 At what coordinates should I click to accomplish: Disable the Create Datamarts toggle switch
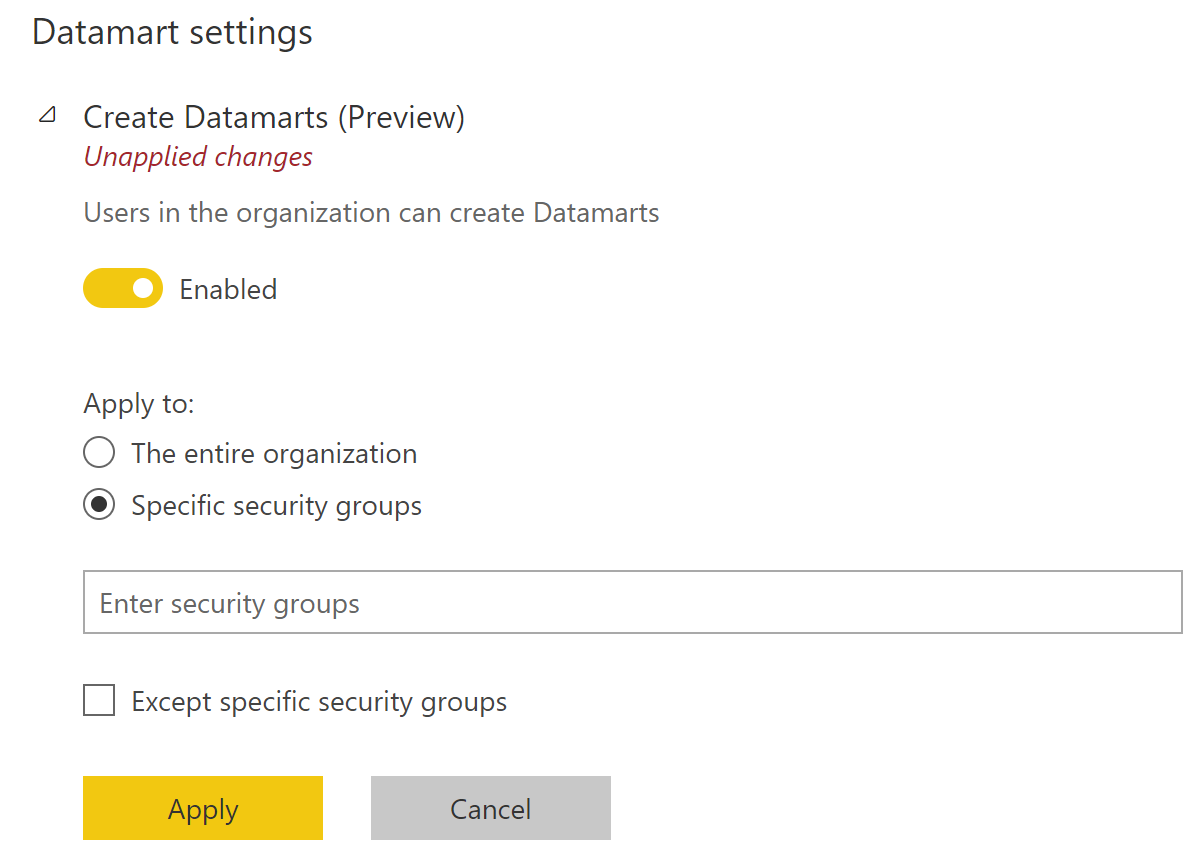tap(122, 288)
